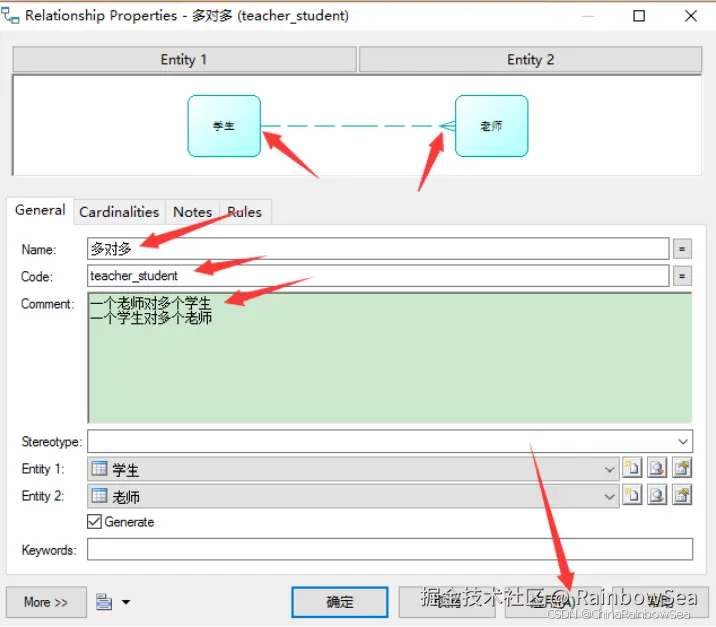Viewport: 716px width, 627px height.
Task: Click the Create icon next to Entity 2
Action: coord(632,495)
